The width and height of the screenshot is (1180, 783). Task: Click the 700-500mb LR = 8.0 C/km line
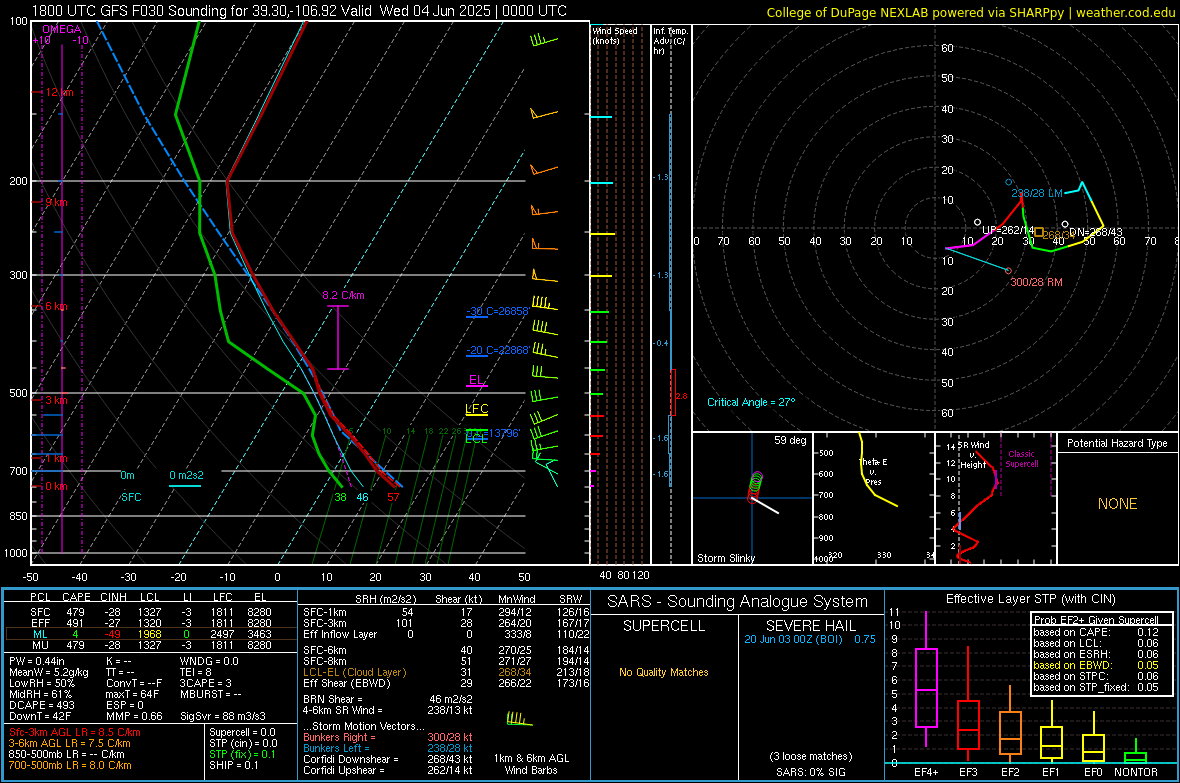70,765
